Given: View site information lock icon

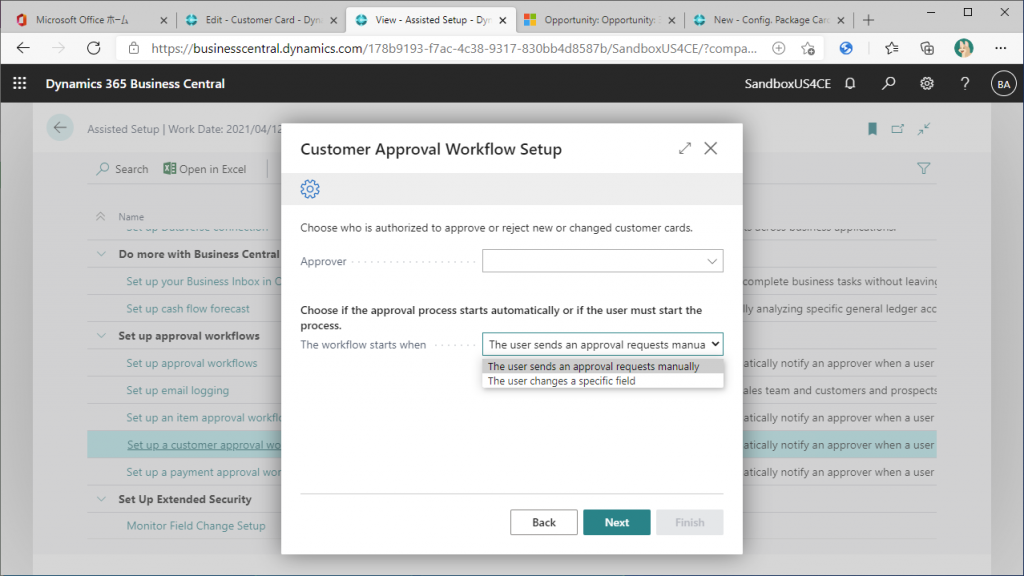Looking at the screenshot, I should click(134, 48).
